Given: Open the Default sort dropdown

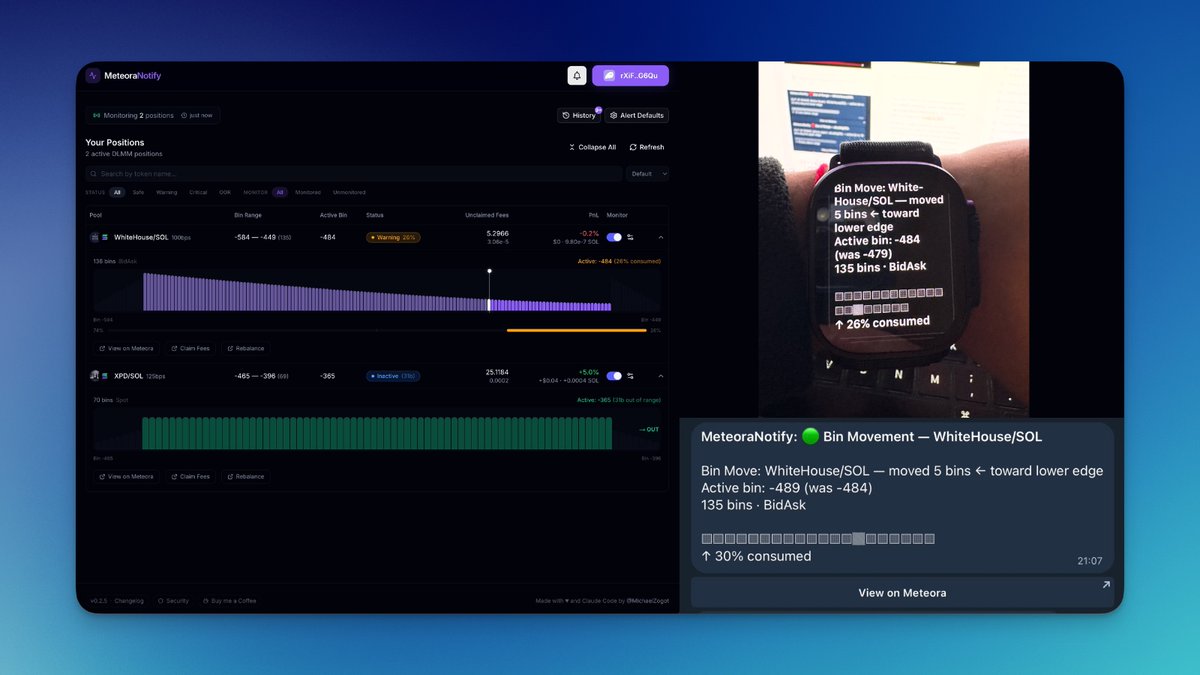Looking at the screenshot, I should tap(648, 173).
